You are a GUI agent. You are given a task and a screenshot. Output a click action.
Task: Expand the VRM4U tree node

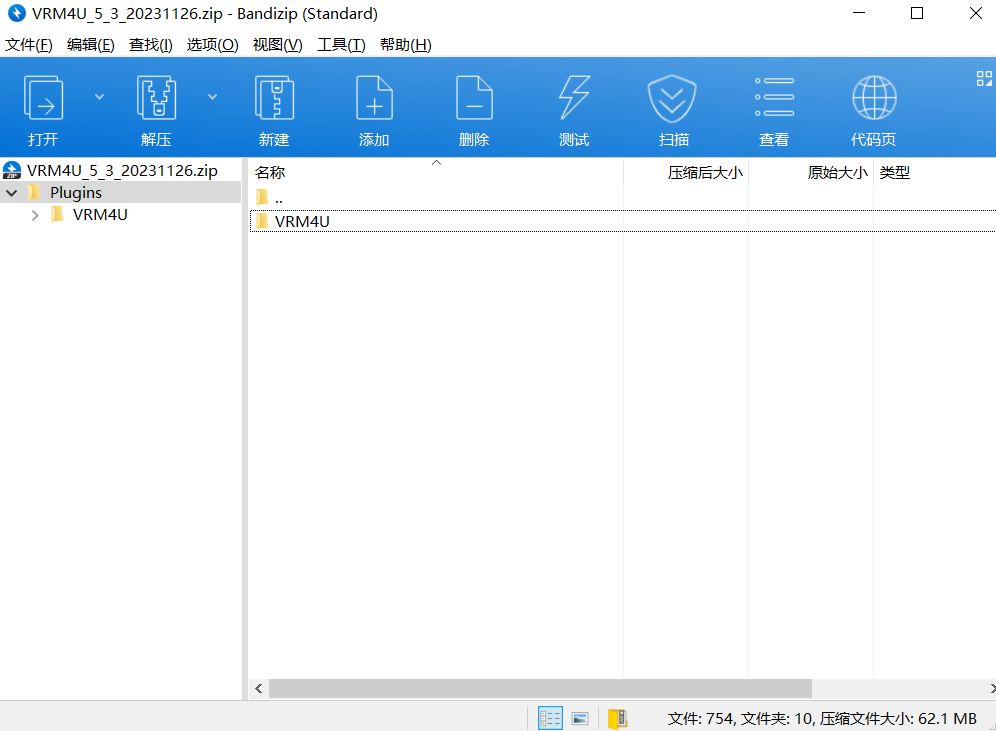[35, 215]
